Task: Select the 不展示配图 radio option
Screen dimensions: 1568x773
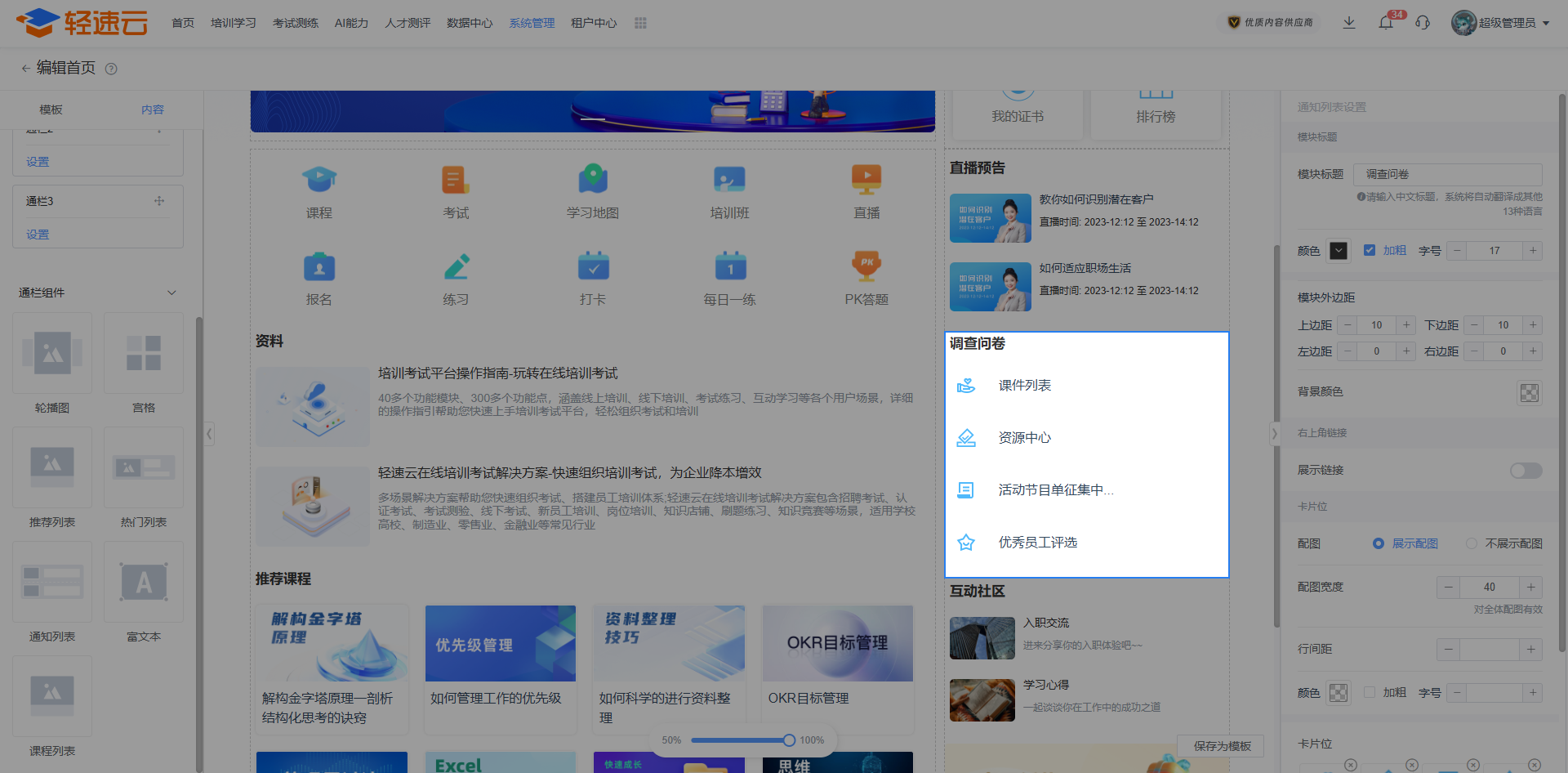Action: coord(1472,543)
